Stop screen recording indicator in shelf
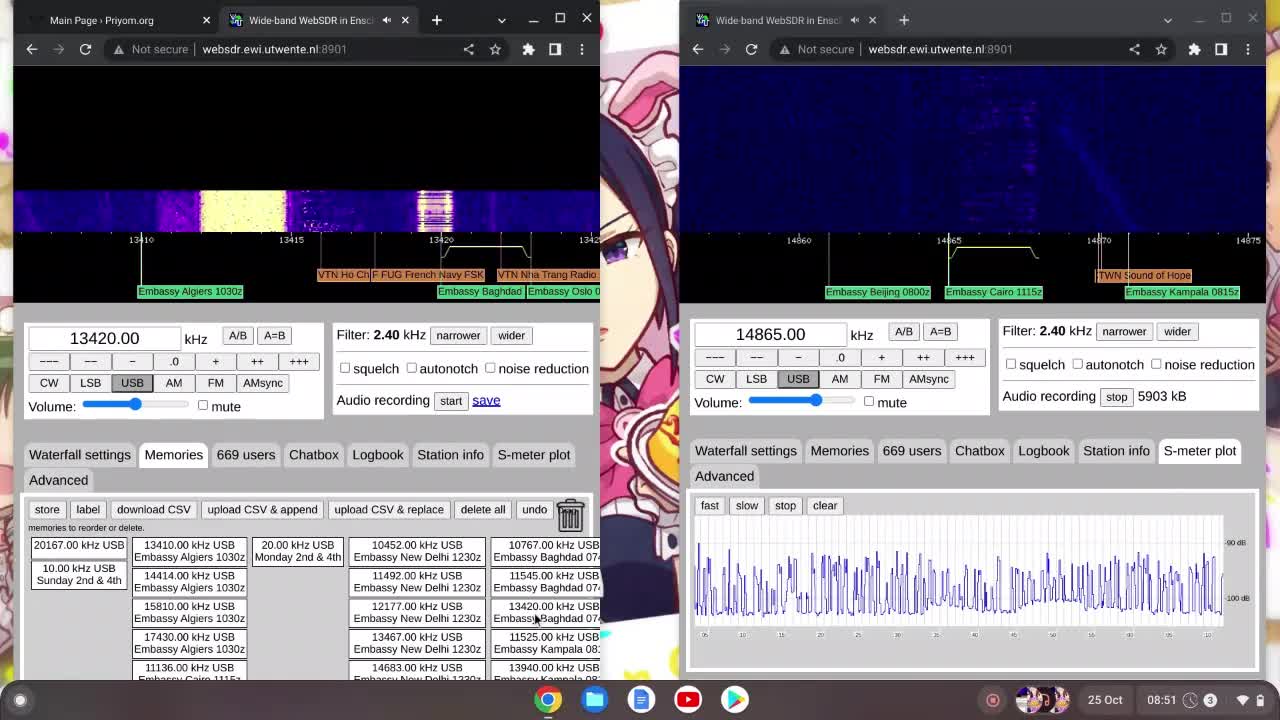Screen dimensions: 1280x720 tap(993, 700)
